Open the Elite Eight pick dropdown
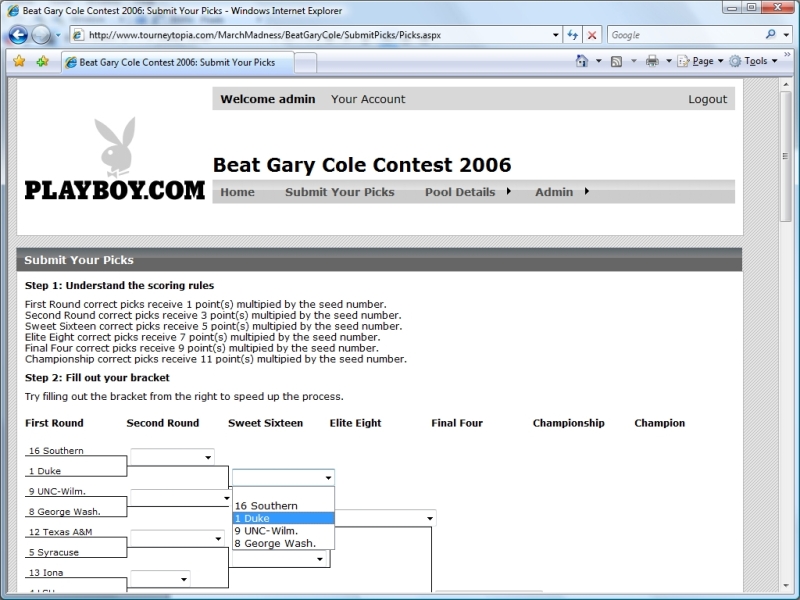 pos(385,518)
